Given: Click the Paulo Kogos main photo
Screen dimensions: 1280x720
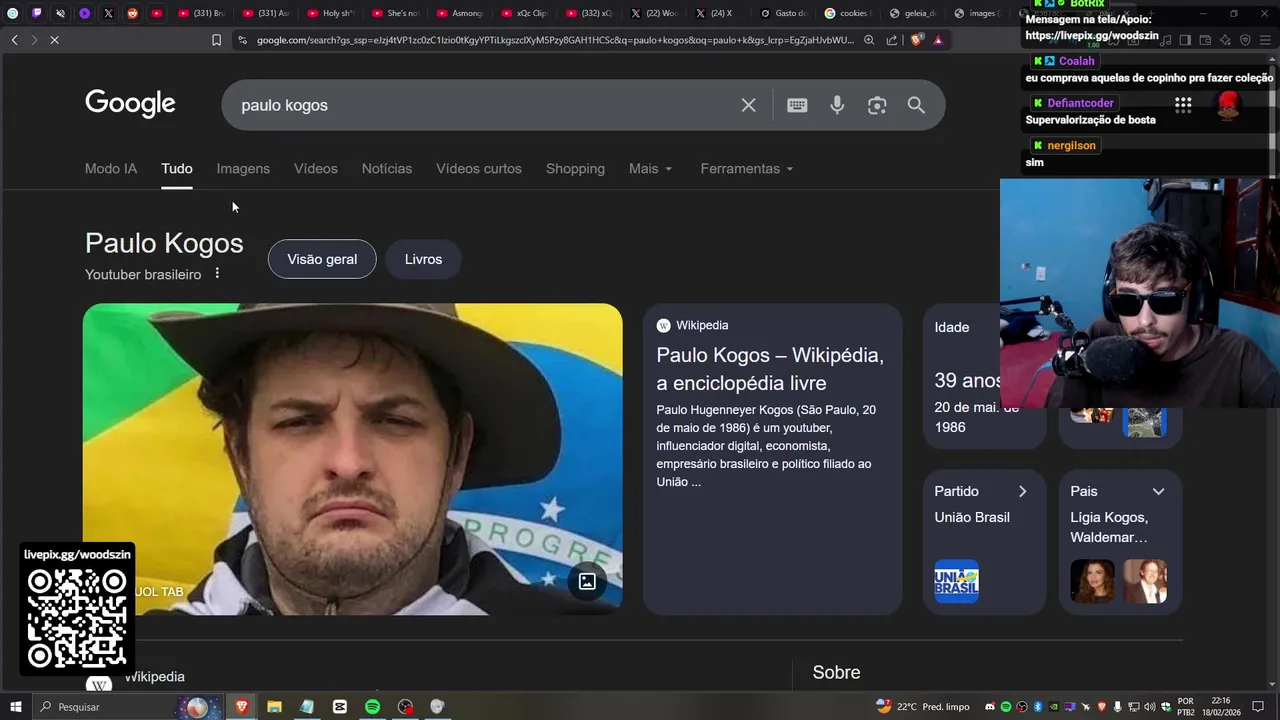Looking at the screenshot, I should (352, 459).
